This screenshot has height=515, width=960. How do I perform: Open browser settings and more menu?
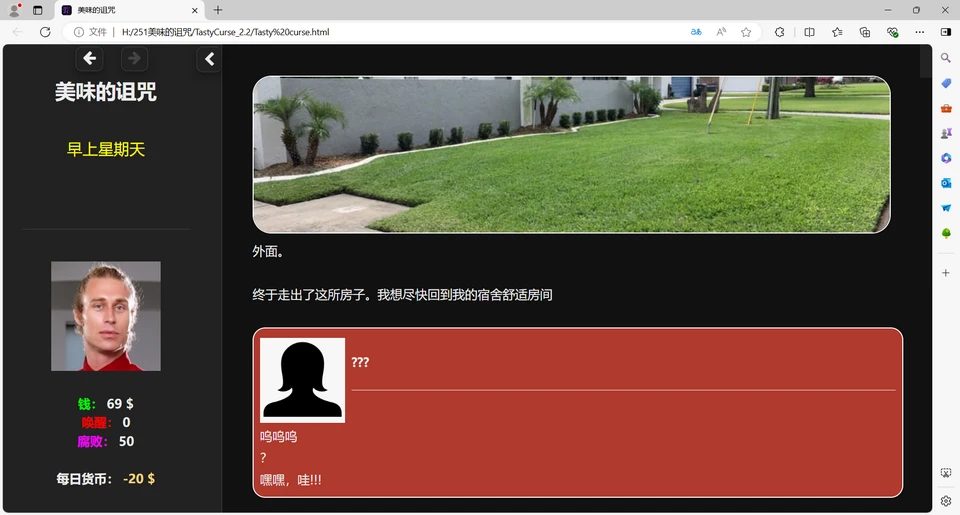[x=919, y=32]
